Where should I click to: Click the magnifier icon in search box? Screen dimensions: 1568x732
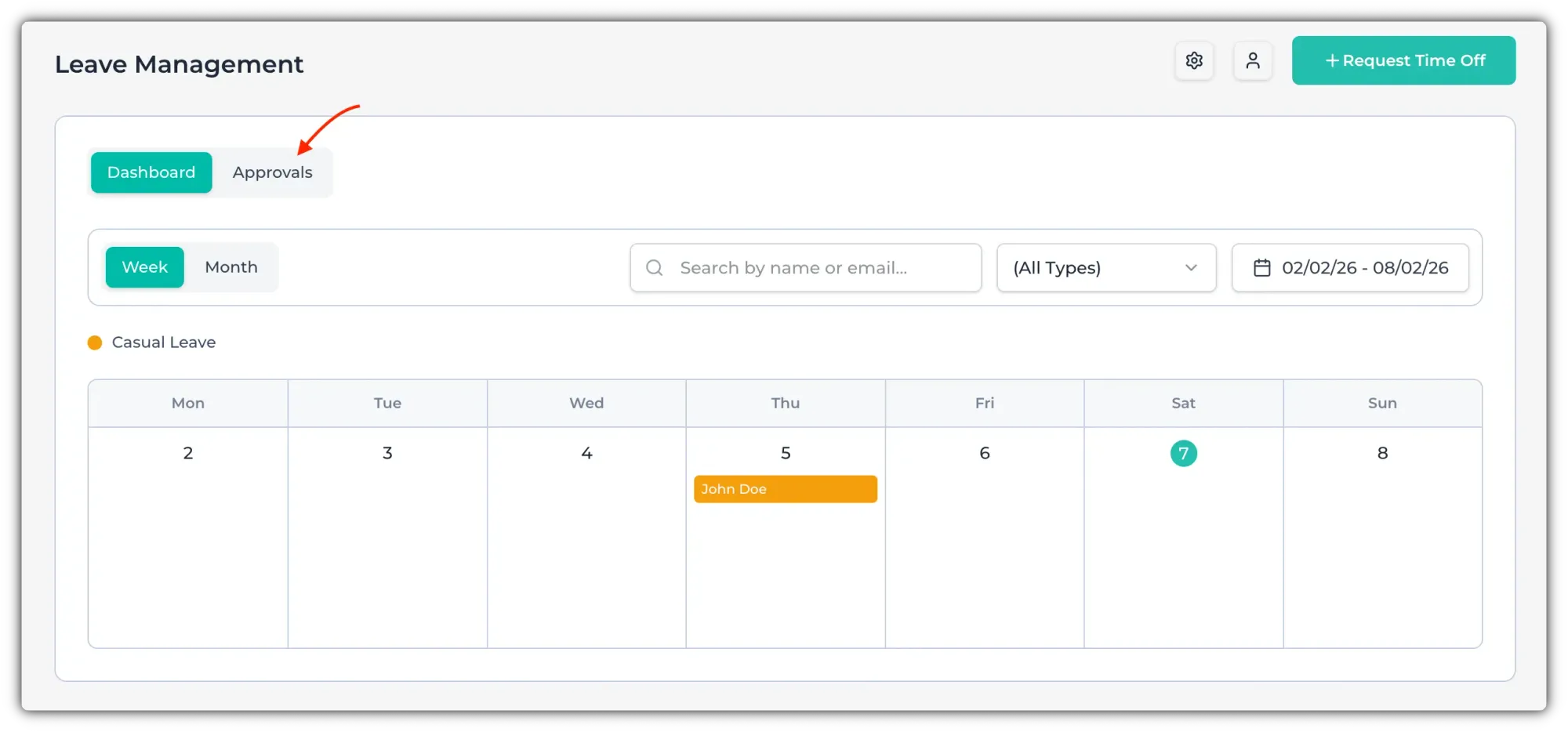[x=655, y=268]
